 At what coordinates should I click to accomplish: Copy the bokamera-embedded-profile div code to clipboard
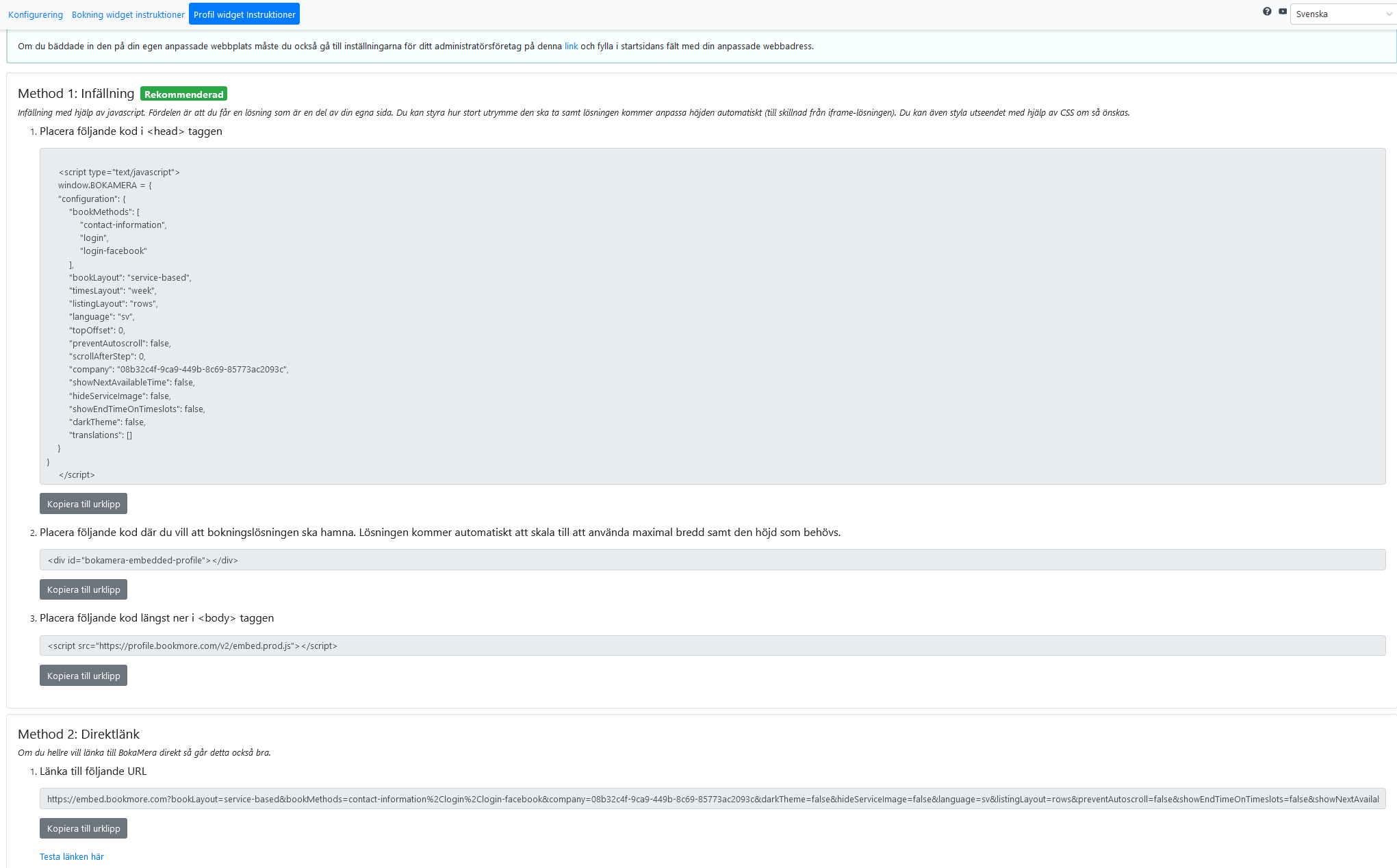coord(84,589)
